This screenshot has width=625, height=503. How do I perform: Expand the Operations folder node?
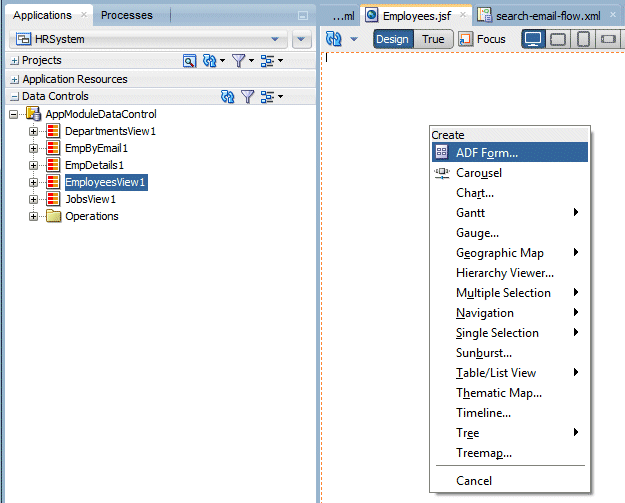pos(33,216)
